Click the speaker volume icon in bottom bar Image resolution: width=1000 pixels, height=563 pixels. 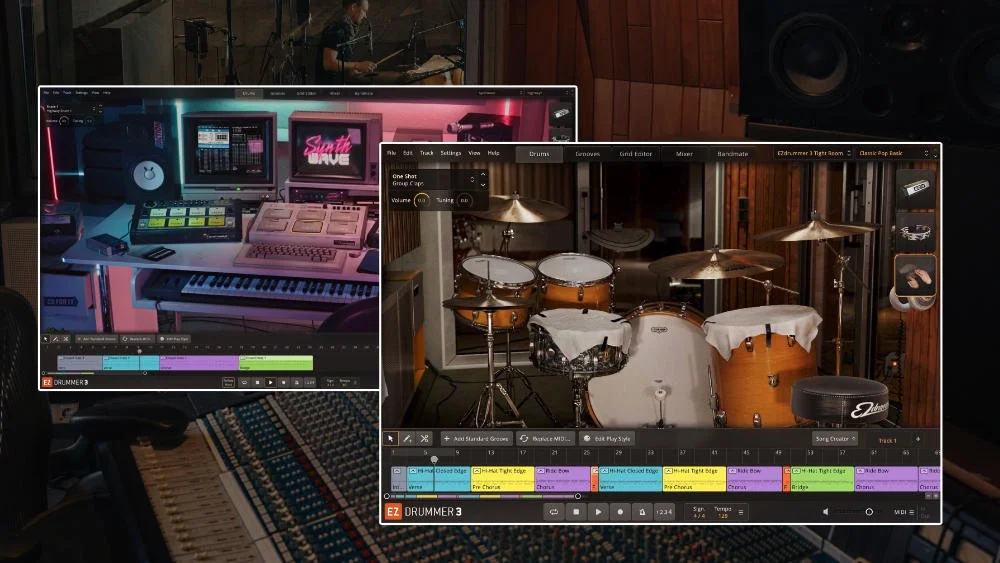coord(826,511)
